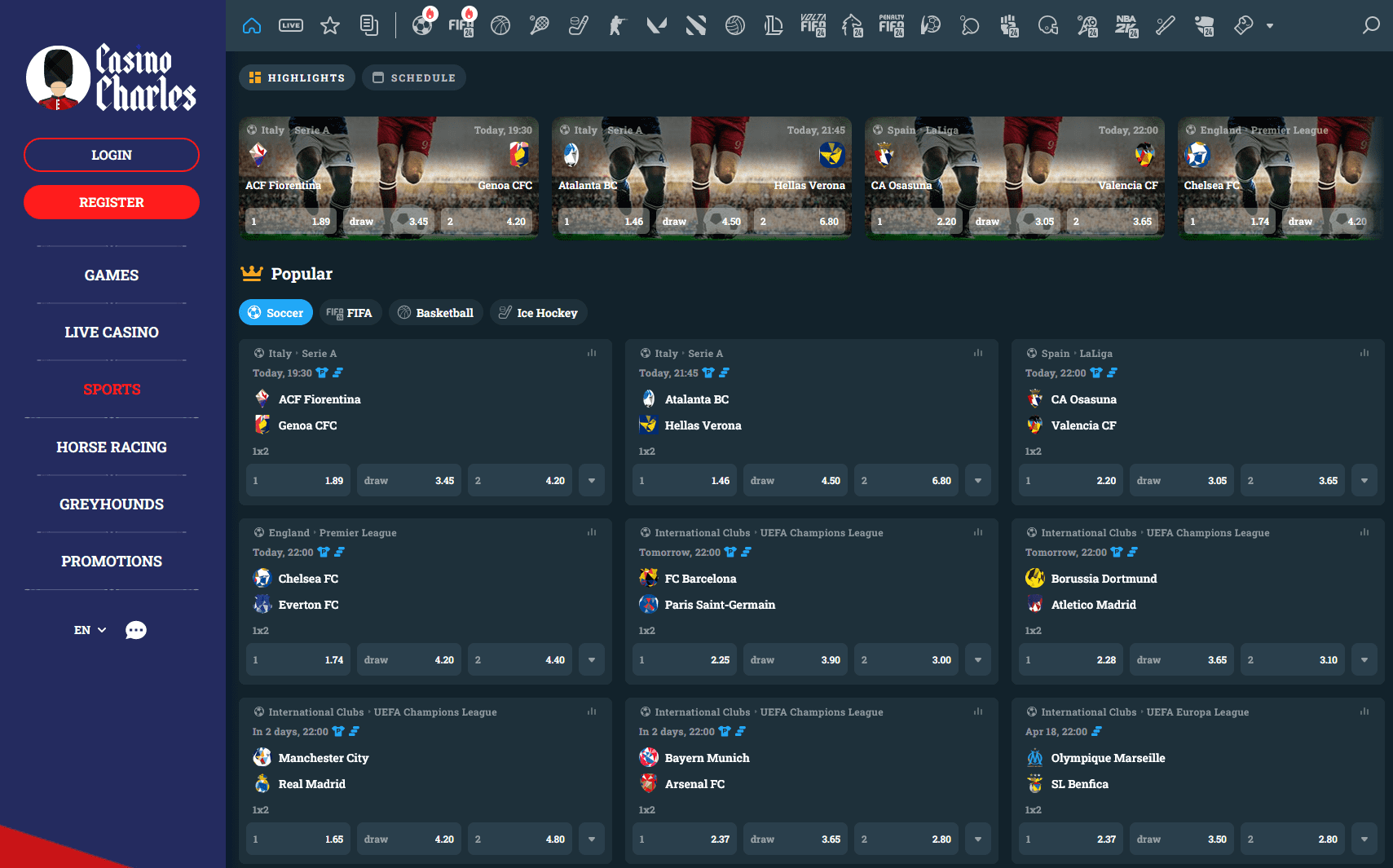Expand more sports arrow in top bar
Image resolution: width=1393 pixels, height=868 pixels.
1270,26
